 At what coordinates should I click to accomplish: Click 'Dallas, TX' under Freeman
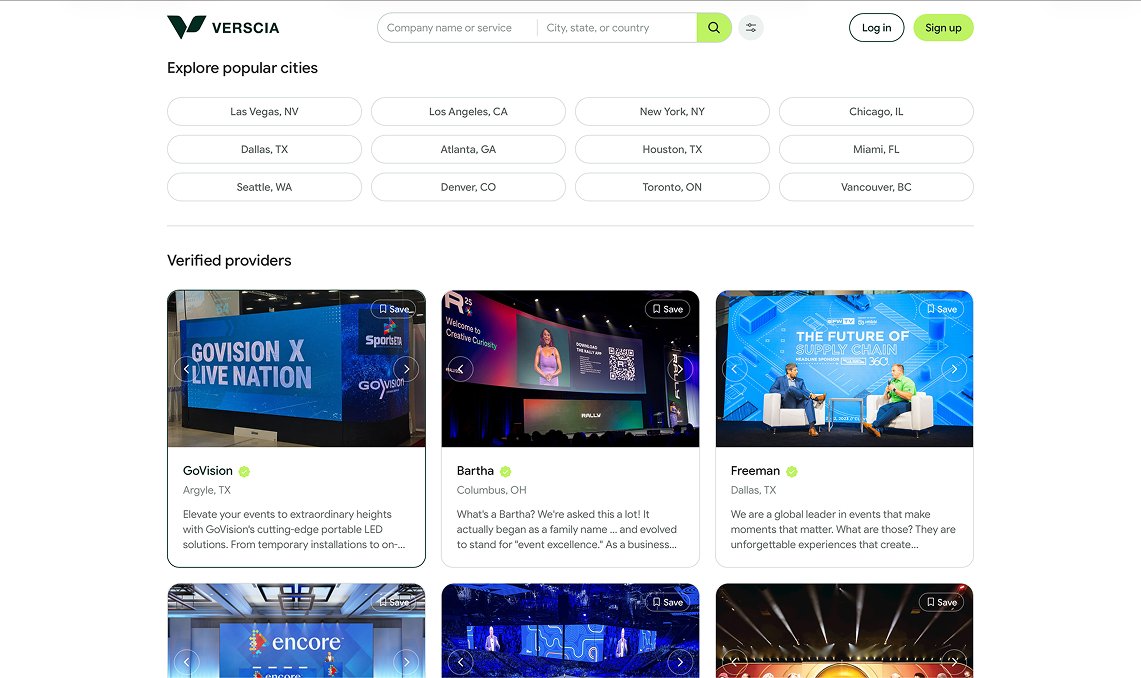pos(753,490)
